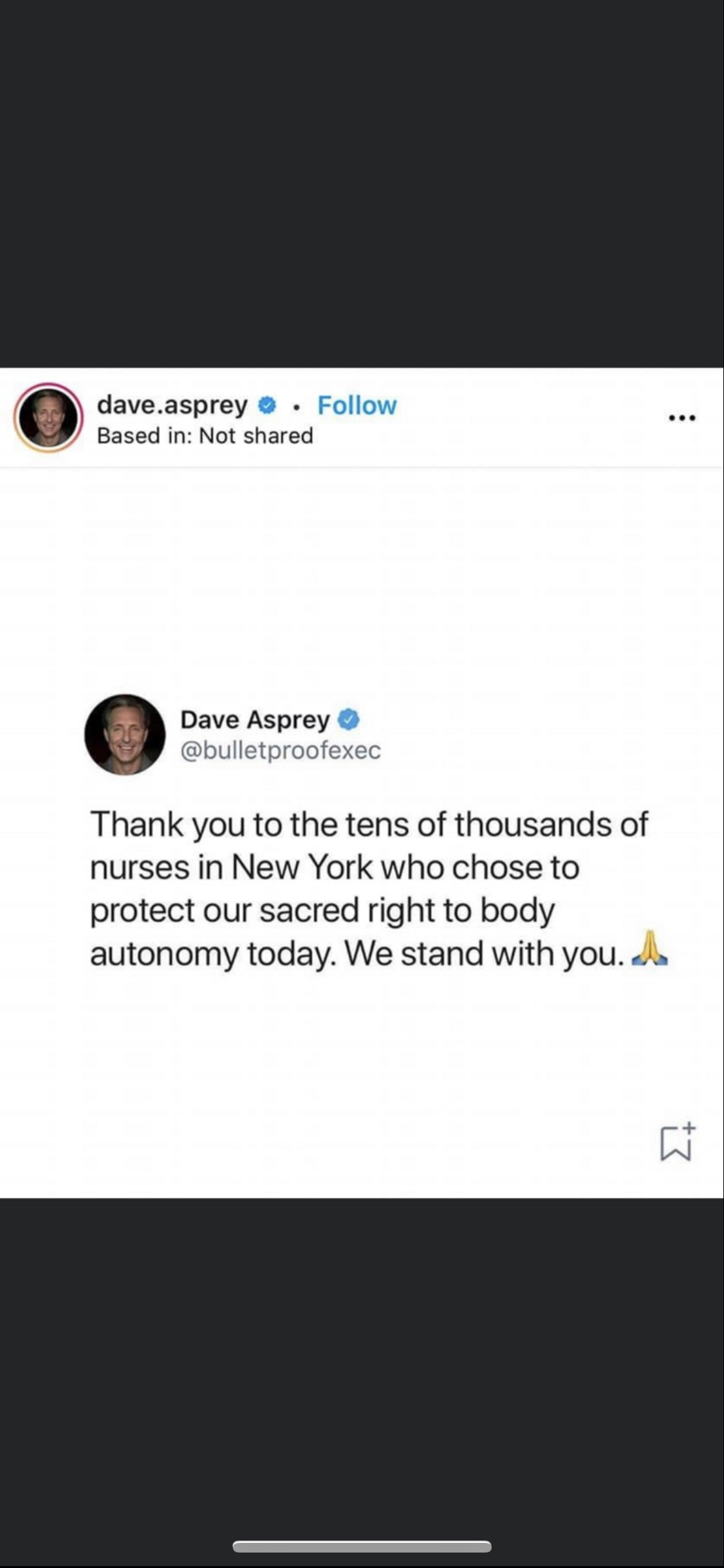The height and width of the screenshot is (1568, 724).
Task: Click blue checkmark beside Dave Asprey name
Action: point(348,719)
